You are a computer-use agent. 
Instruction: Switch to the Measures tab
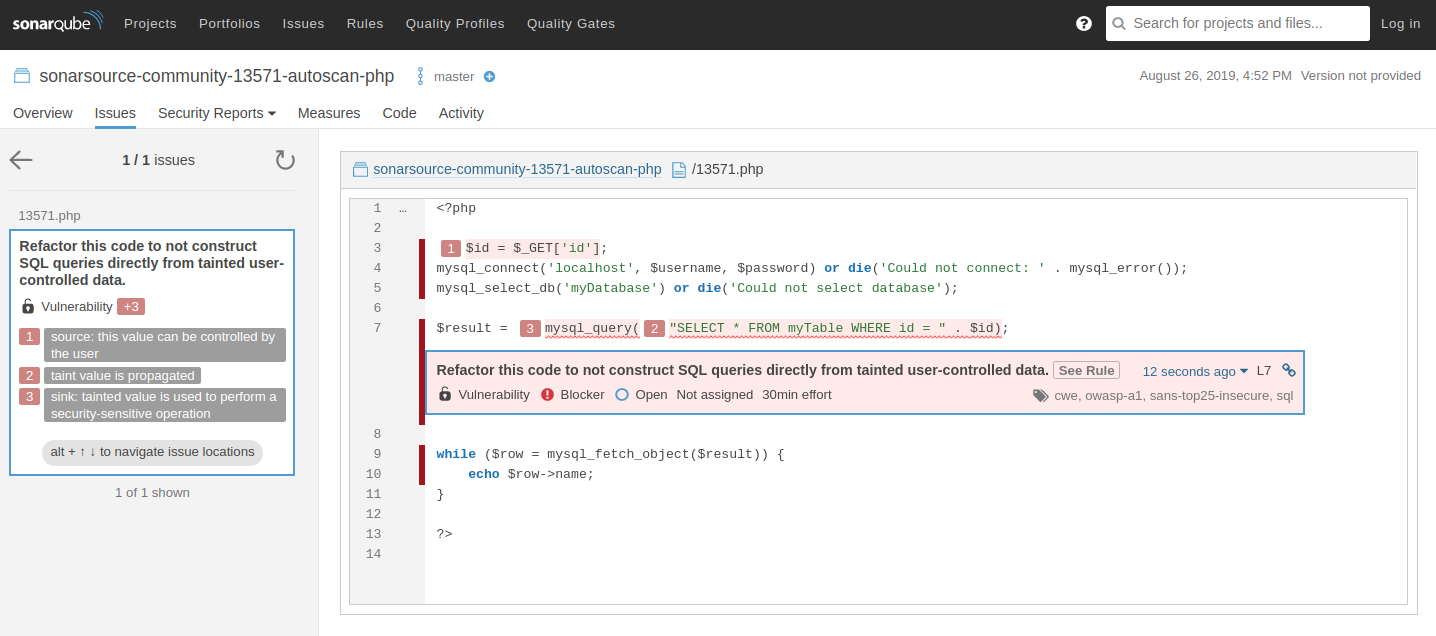[x=329, y=113]
